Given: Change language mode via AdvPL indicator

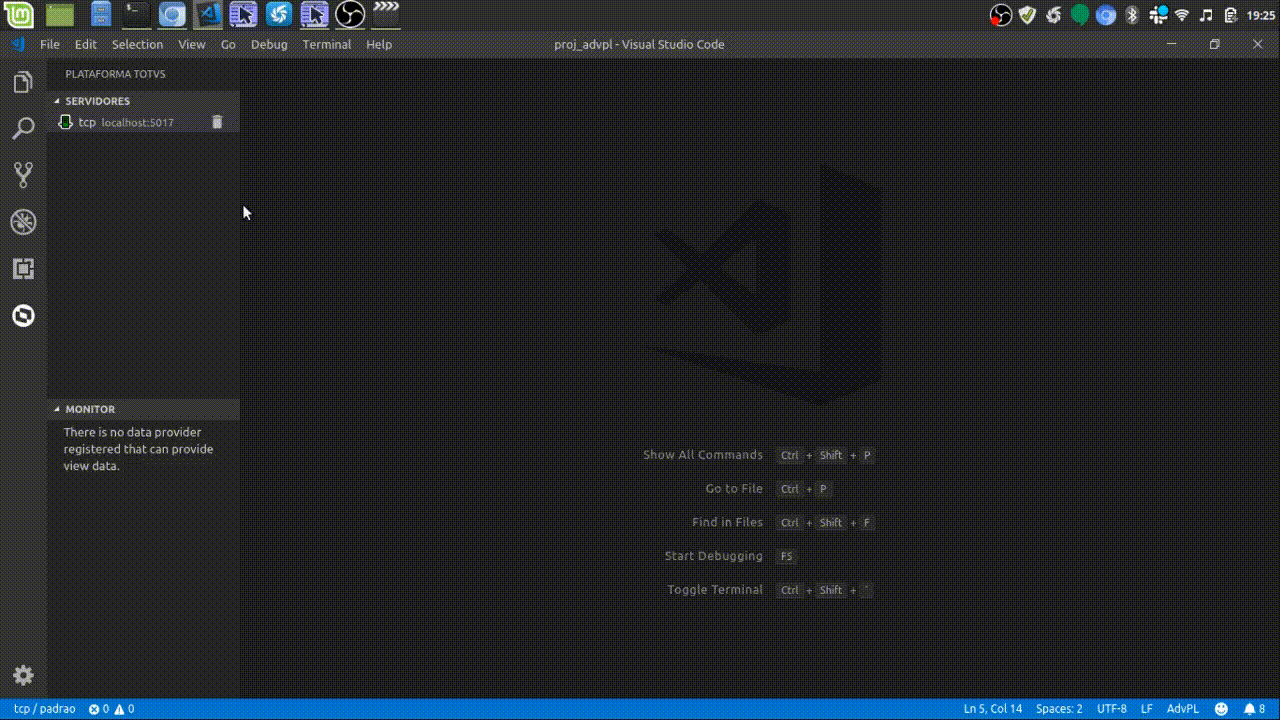Looking at the screenshot, I should click(1183, 709).
